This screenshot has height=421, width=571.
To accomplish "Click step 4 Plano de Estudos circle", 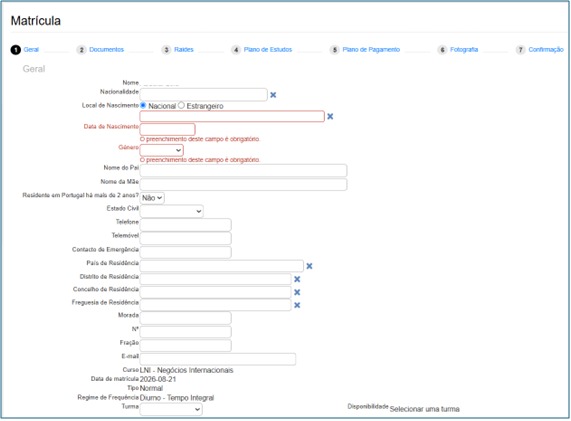I will click(x=236, y=50).
